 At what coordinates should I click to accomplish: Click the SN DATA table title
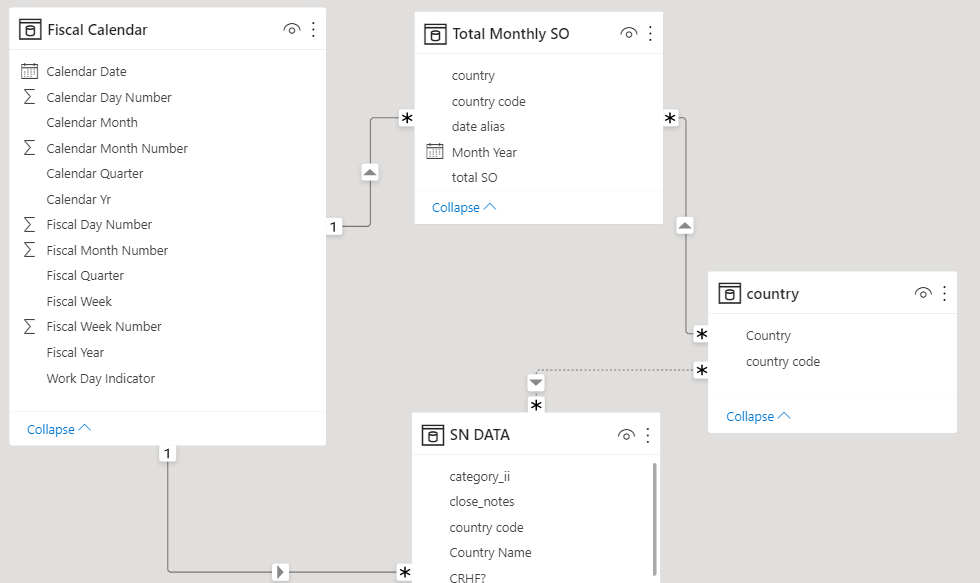pyautogui.click(x=480, y=435)
